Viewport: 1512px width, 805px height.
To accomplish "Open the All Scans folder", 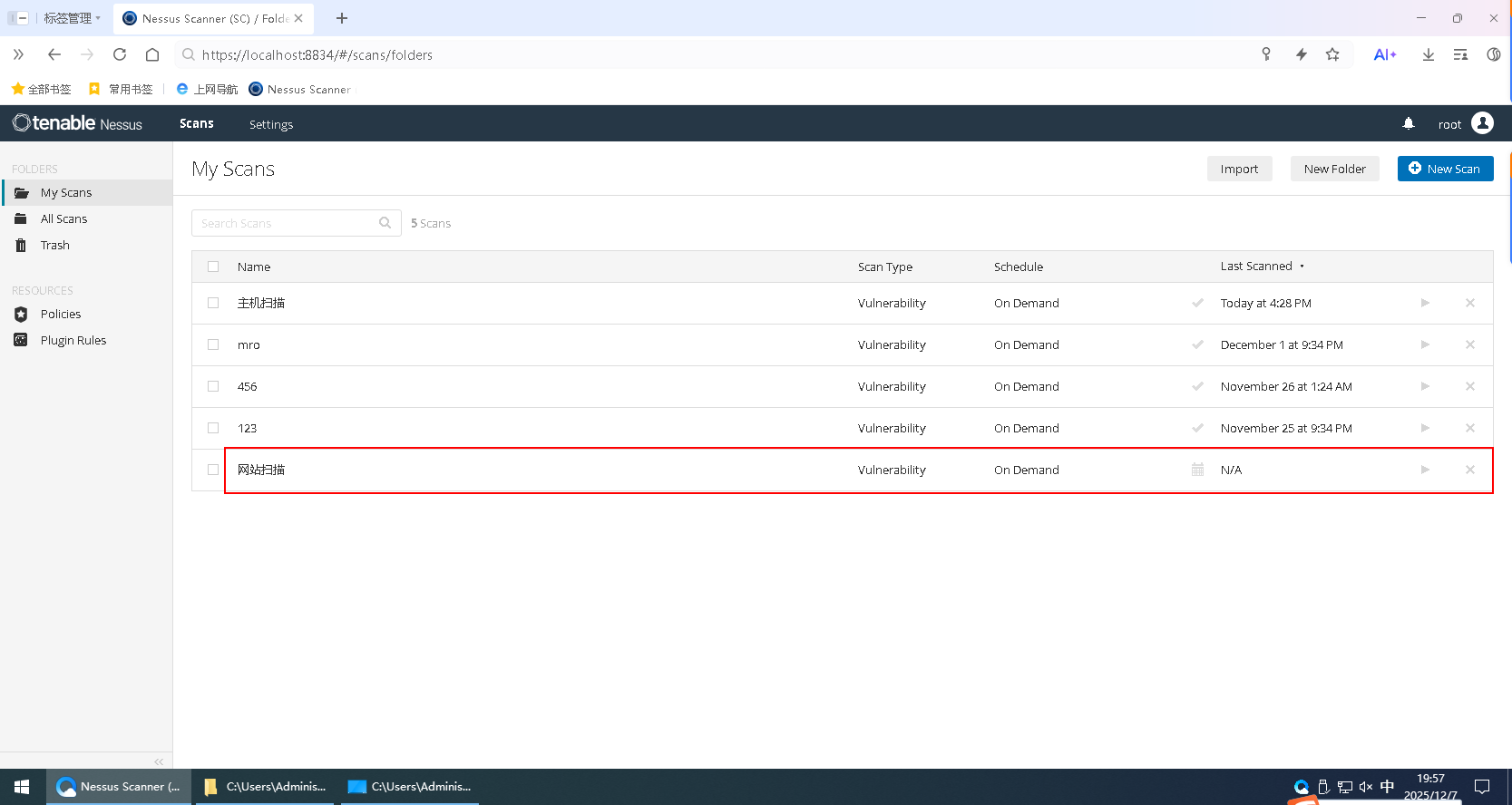I will coord(63,219).
